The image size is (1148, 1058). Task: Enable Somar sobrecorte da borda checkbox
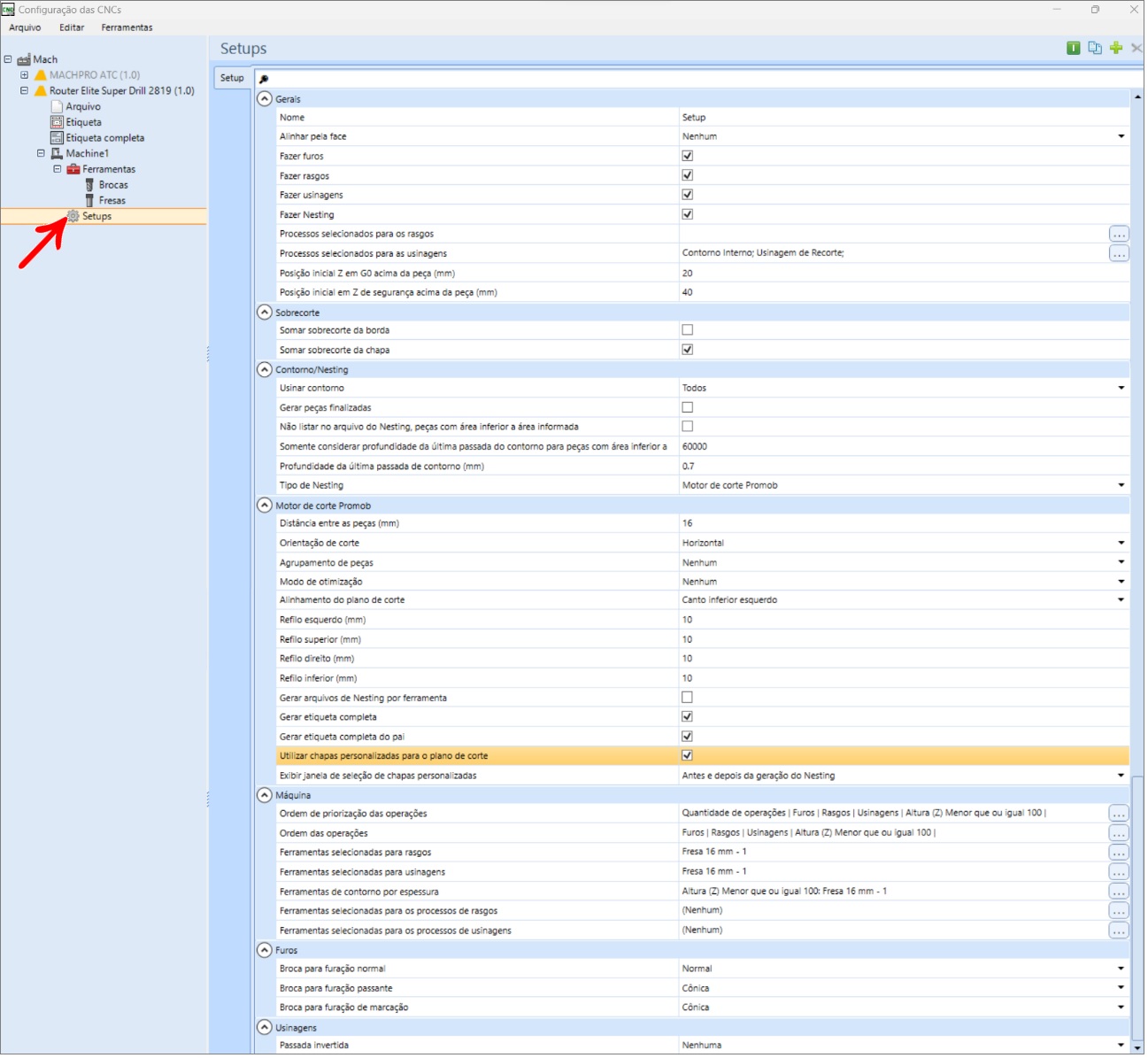[x=687, y=329]
